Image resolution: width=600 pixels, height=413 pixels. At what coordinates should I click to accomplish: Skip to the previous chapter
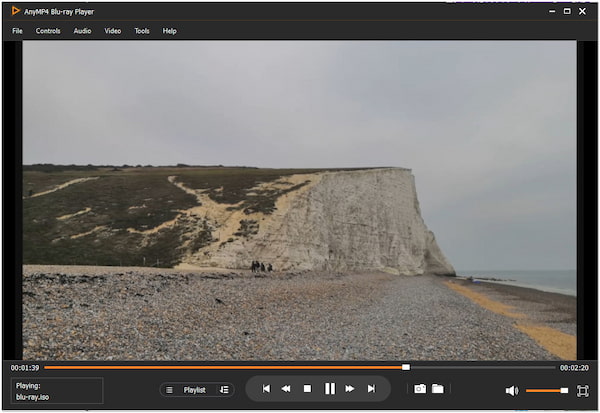pos(266,389)
